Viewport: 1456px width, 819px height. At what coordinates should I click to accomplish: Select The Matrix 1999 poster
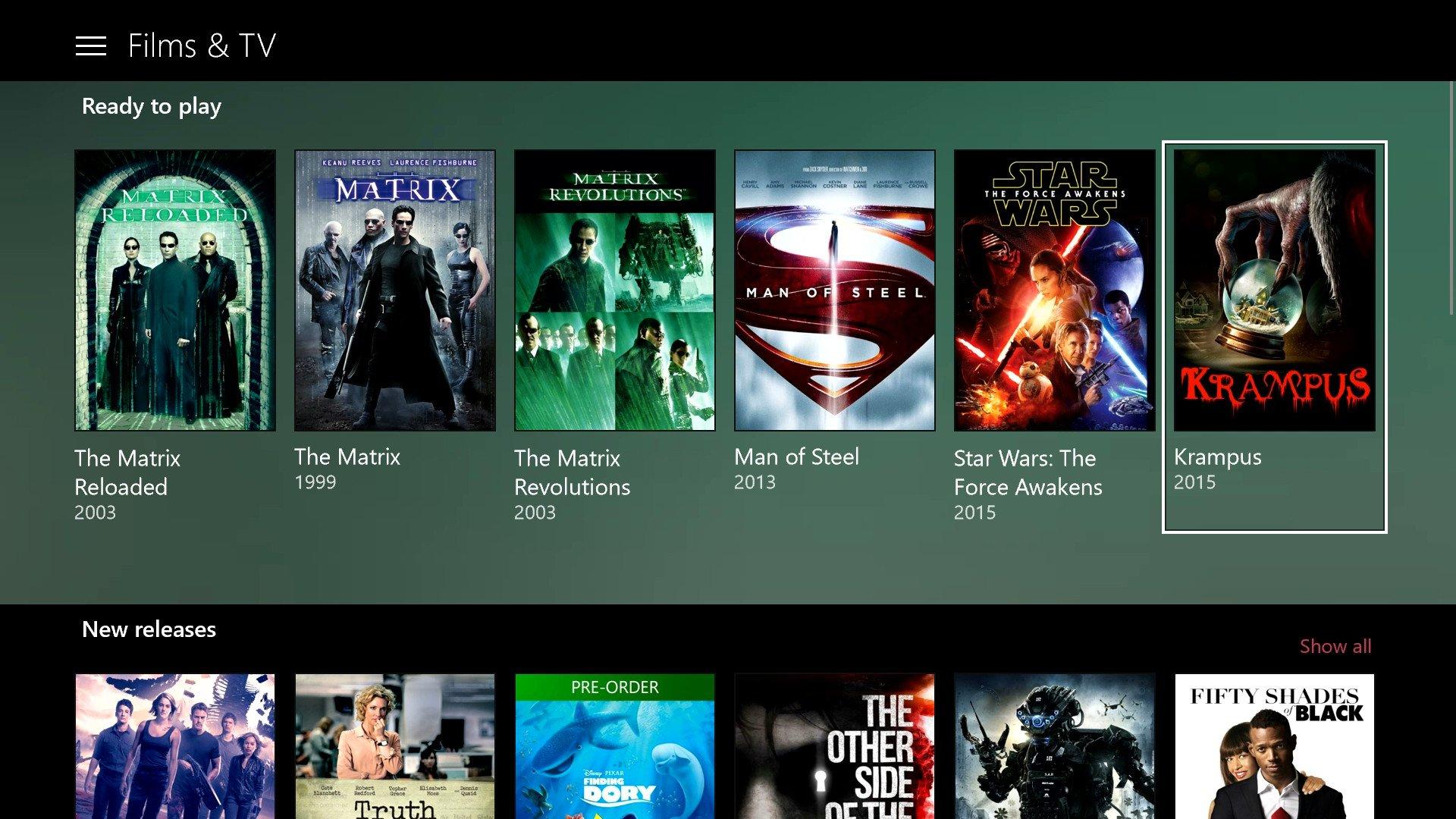[395, 290]
